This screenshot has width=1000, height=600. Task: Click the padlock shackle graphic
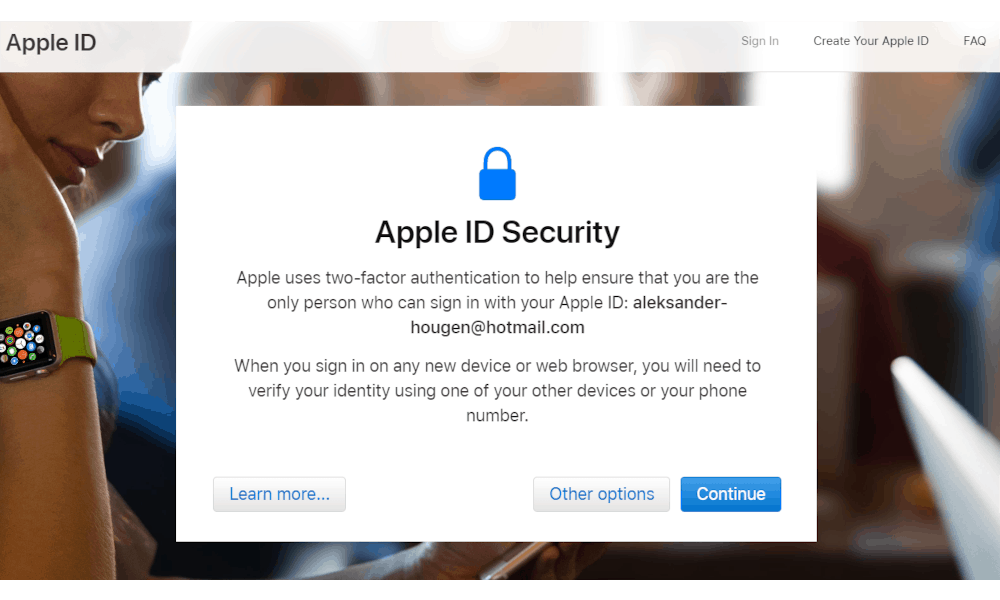497,158
